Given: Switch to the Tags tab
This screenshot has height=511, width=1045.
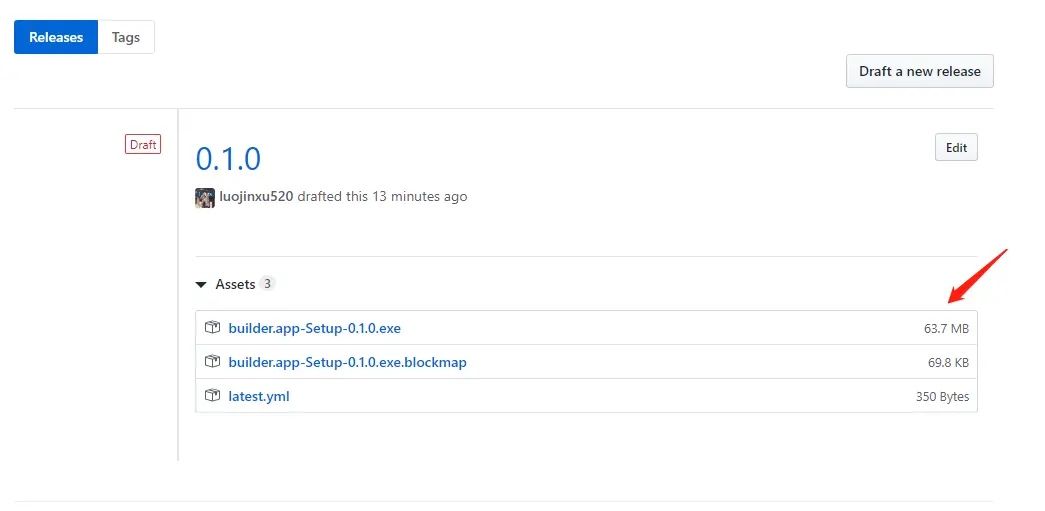Looking at the screenshot, I should pyautogui.click(x=126, y=37).
